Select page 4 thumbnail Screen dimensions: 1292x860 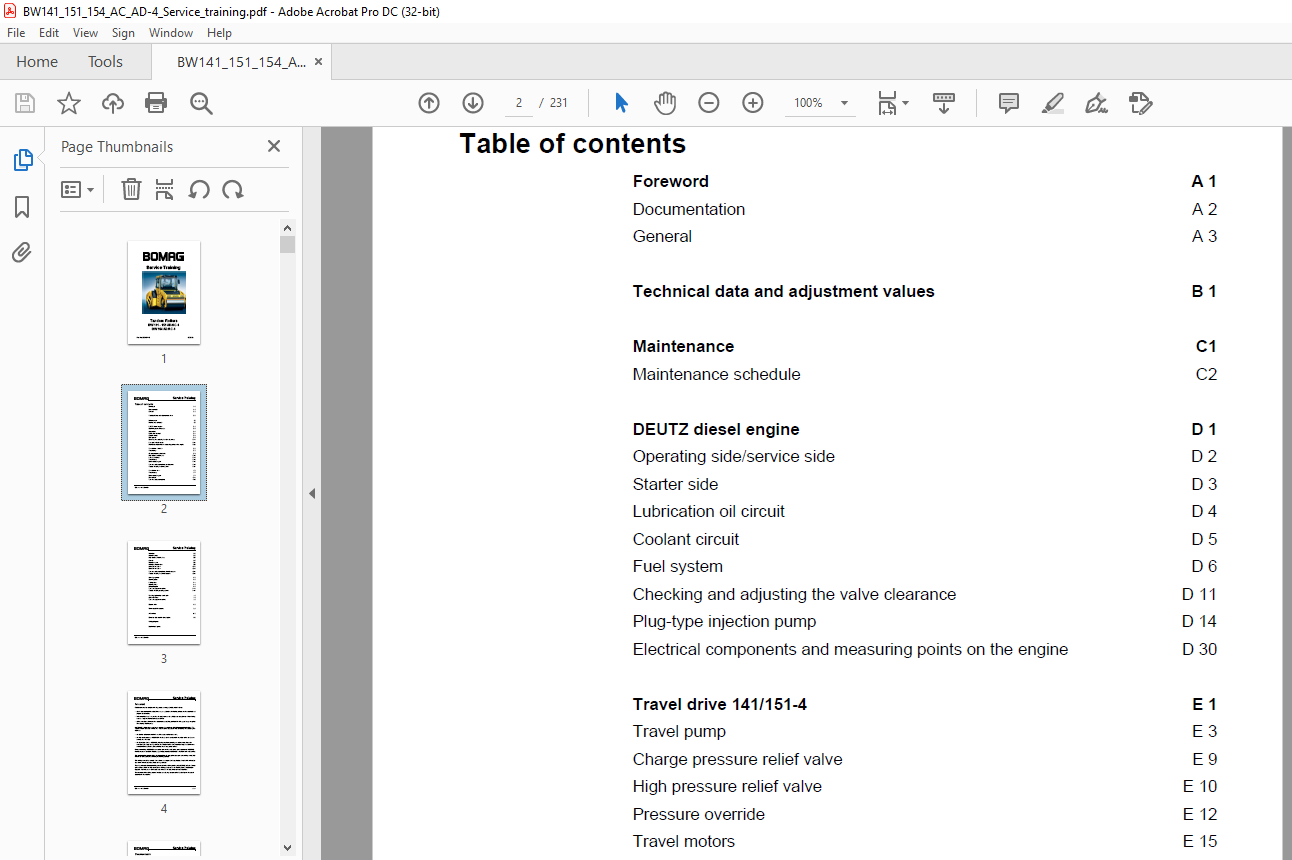(164, 742)
